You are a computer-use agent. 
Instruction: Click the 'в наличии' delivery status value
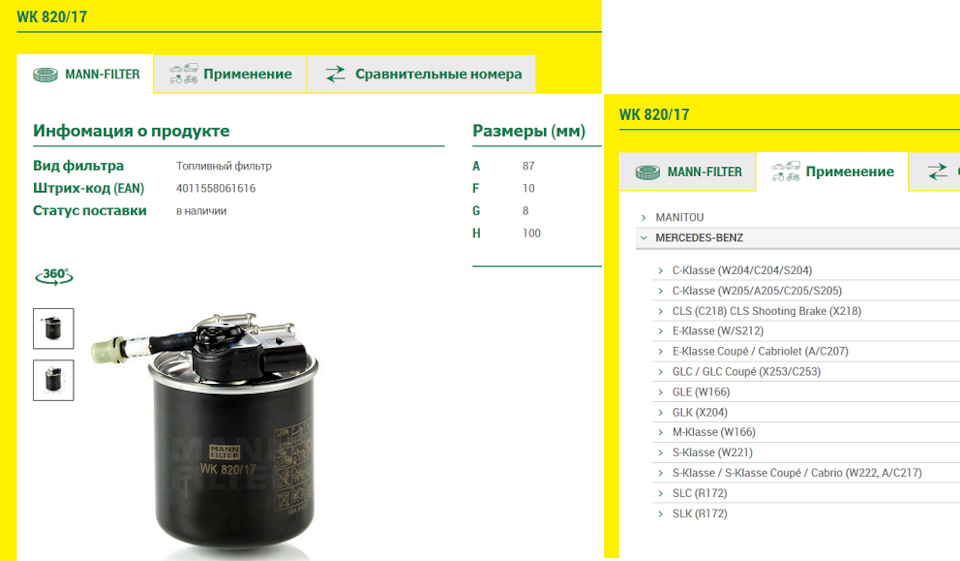coord(201,211)
